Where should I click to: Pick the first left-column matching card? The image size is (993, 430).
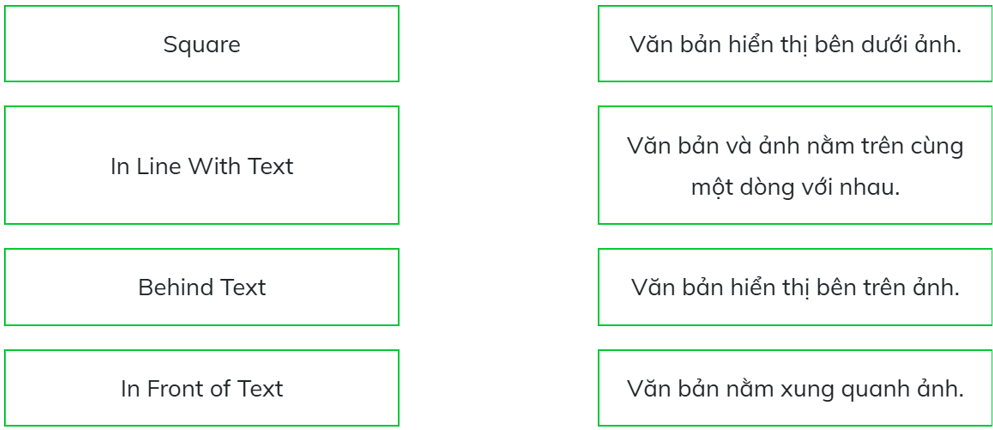(x=201, y=44)
